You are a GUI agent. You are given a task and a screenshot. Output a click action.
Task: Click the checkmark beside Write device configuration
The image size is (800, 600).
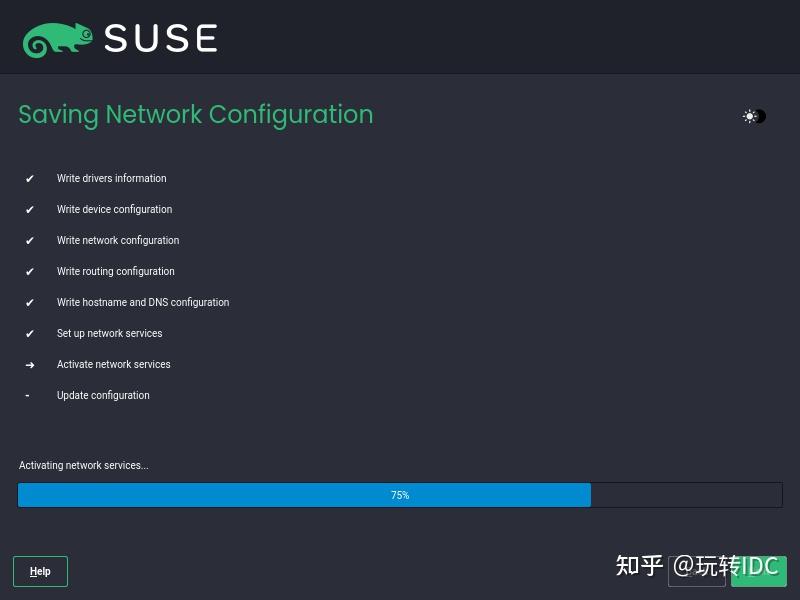[x=29, y=209]
